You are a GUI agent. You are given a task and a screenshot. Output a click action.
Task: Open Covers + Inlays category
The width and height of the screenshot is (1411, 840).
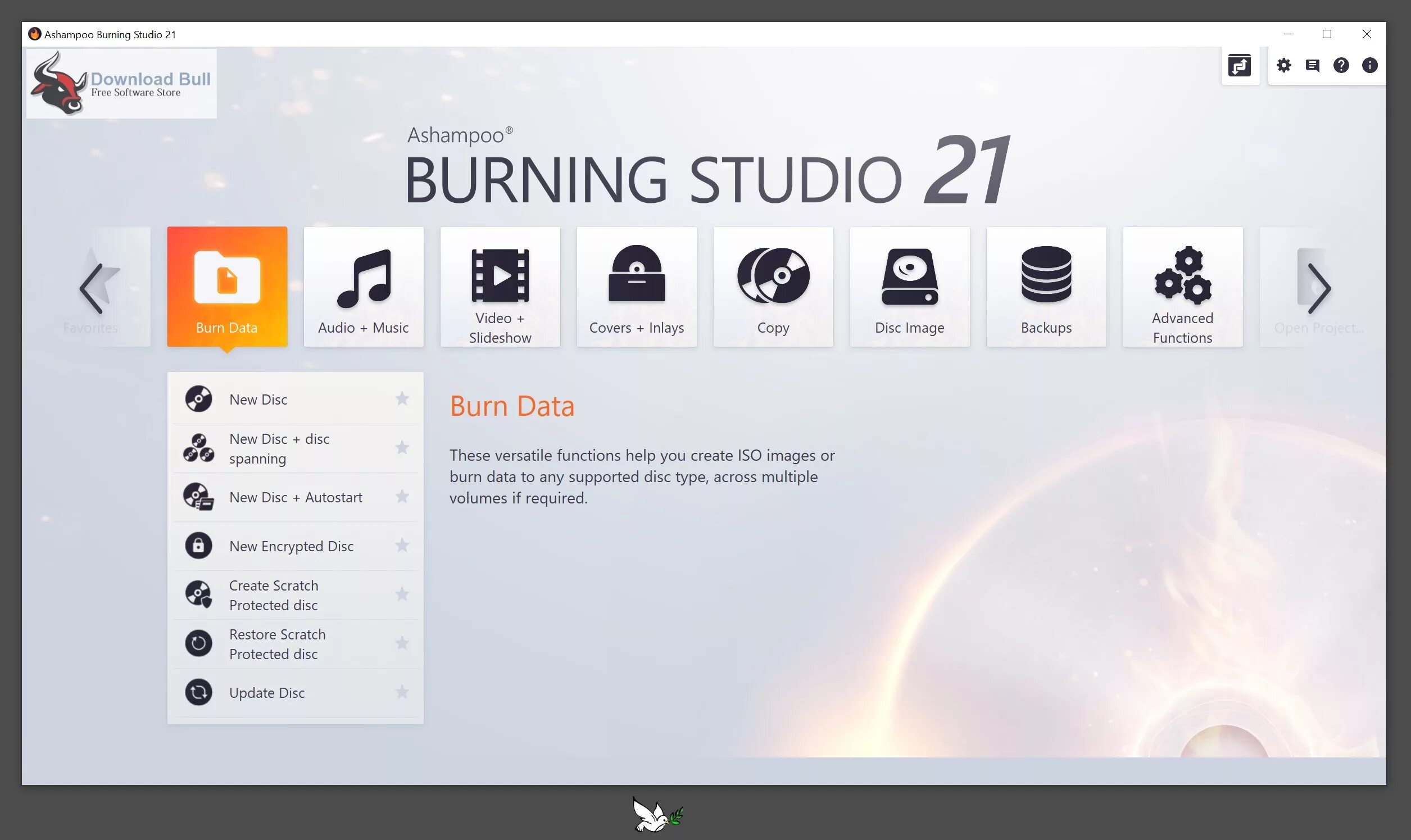pyautogui.click(x=636, y=287)
